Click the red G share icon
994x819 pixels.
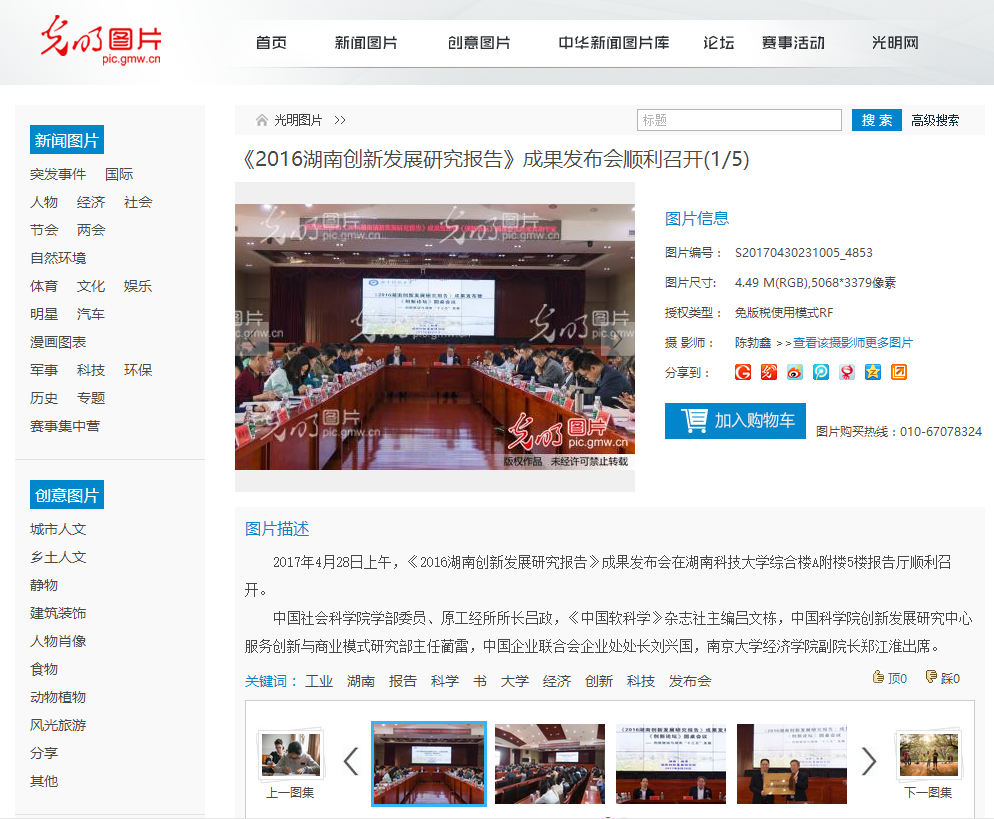[743, 372]
